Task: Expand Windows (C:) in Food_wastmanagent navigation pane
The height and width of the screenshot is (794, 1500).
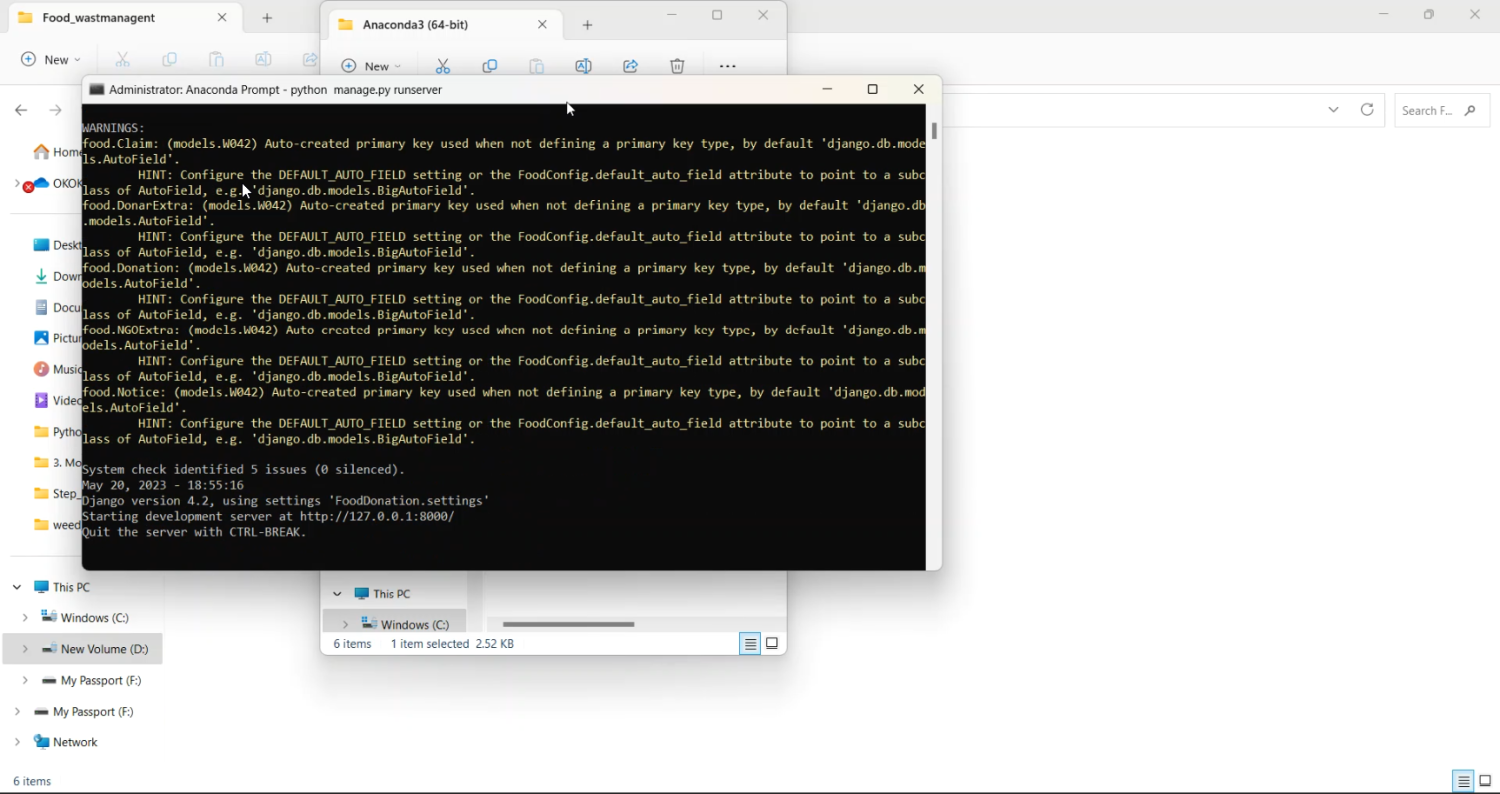Action: tap(25, 618)
